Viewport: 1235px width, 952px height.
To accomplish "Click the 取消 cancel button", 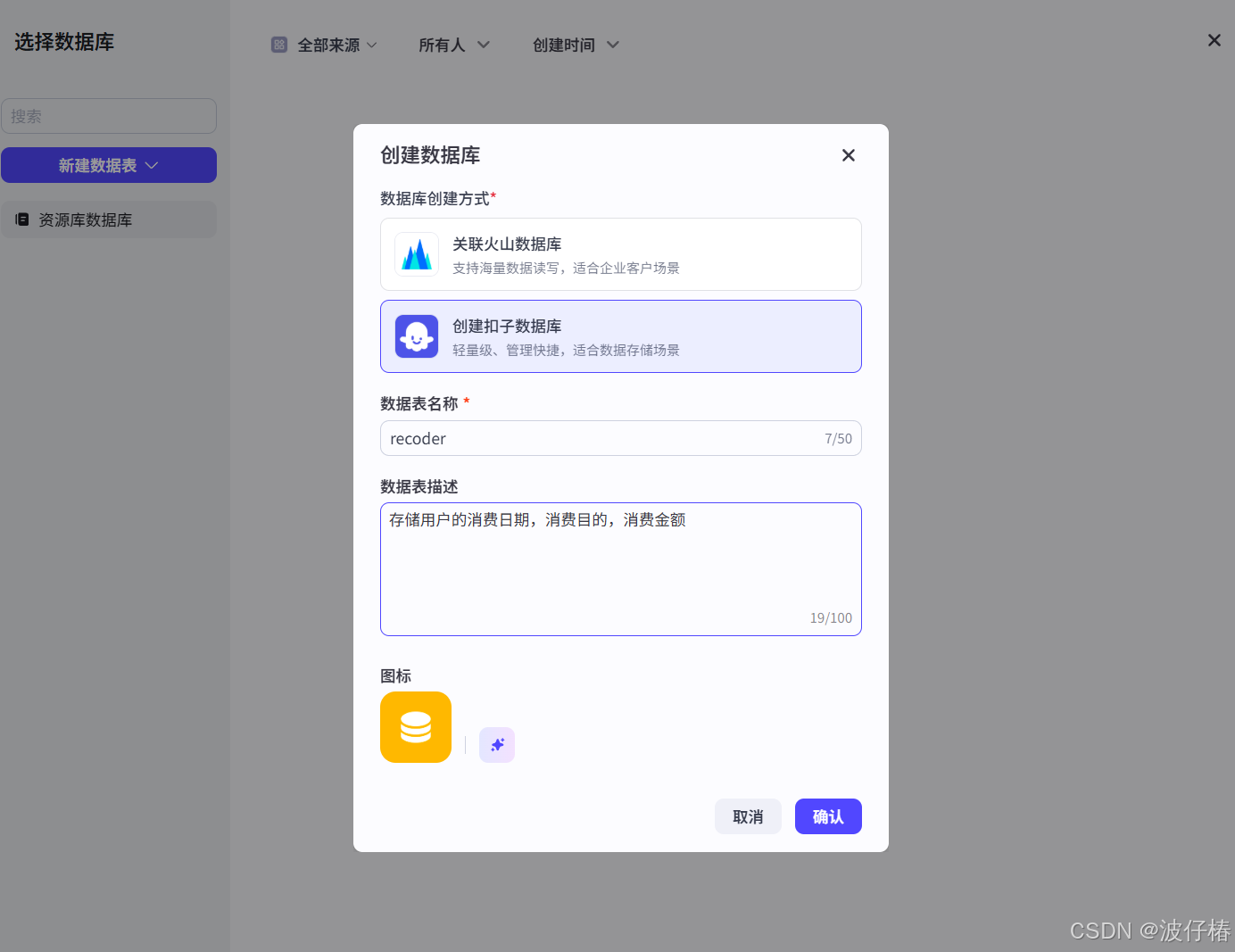I will [x=748, y=816].
